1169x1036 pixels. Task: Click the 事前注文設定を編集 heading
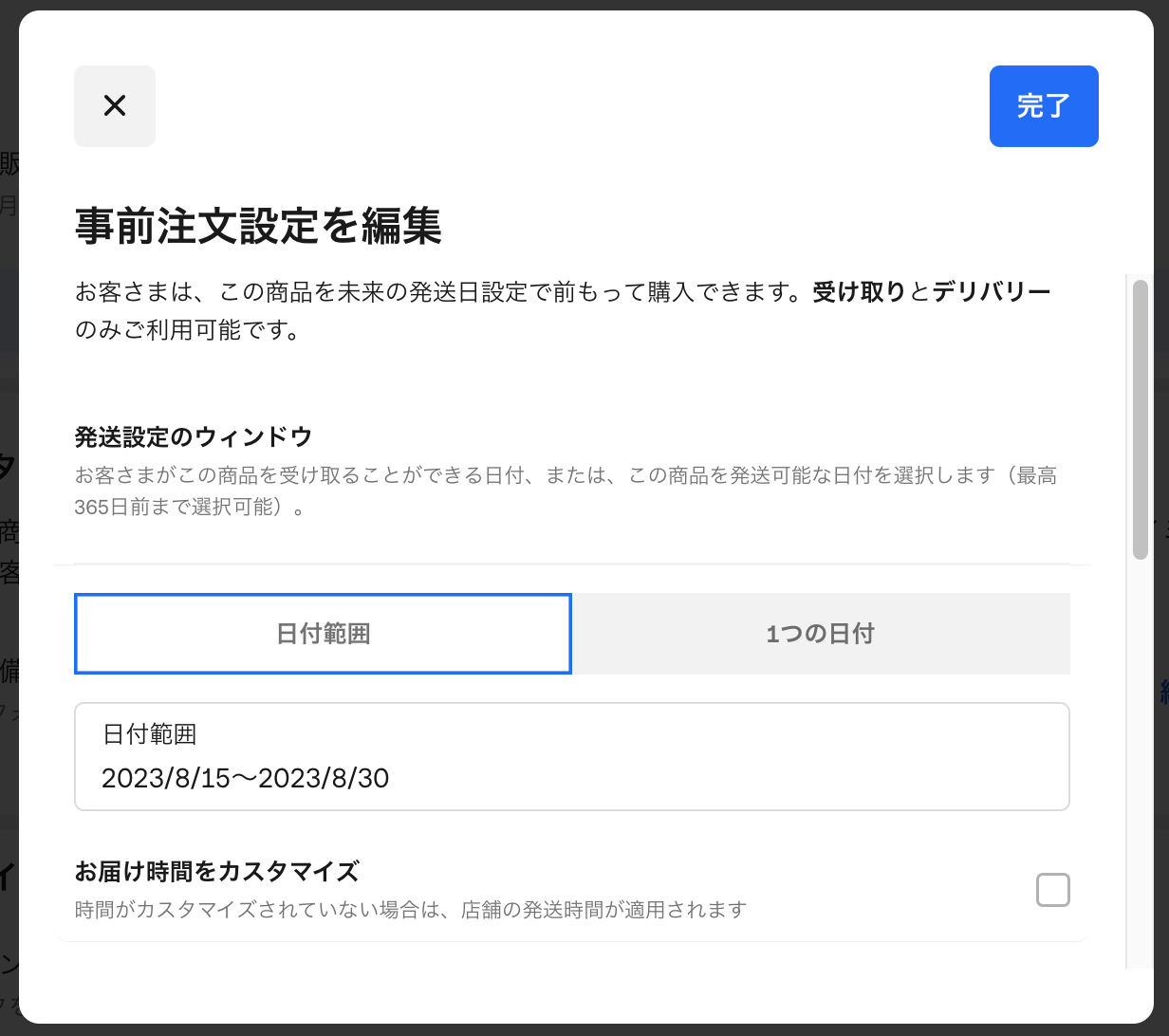point(258,228)
